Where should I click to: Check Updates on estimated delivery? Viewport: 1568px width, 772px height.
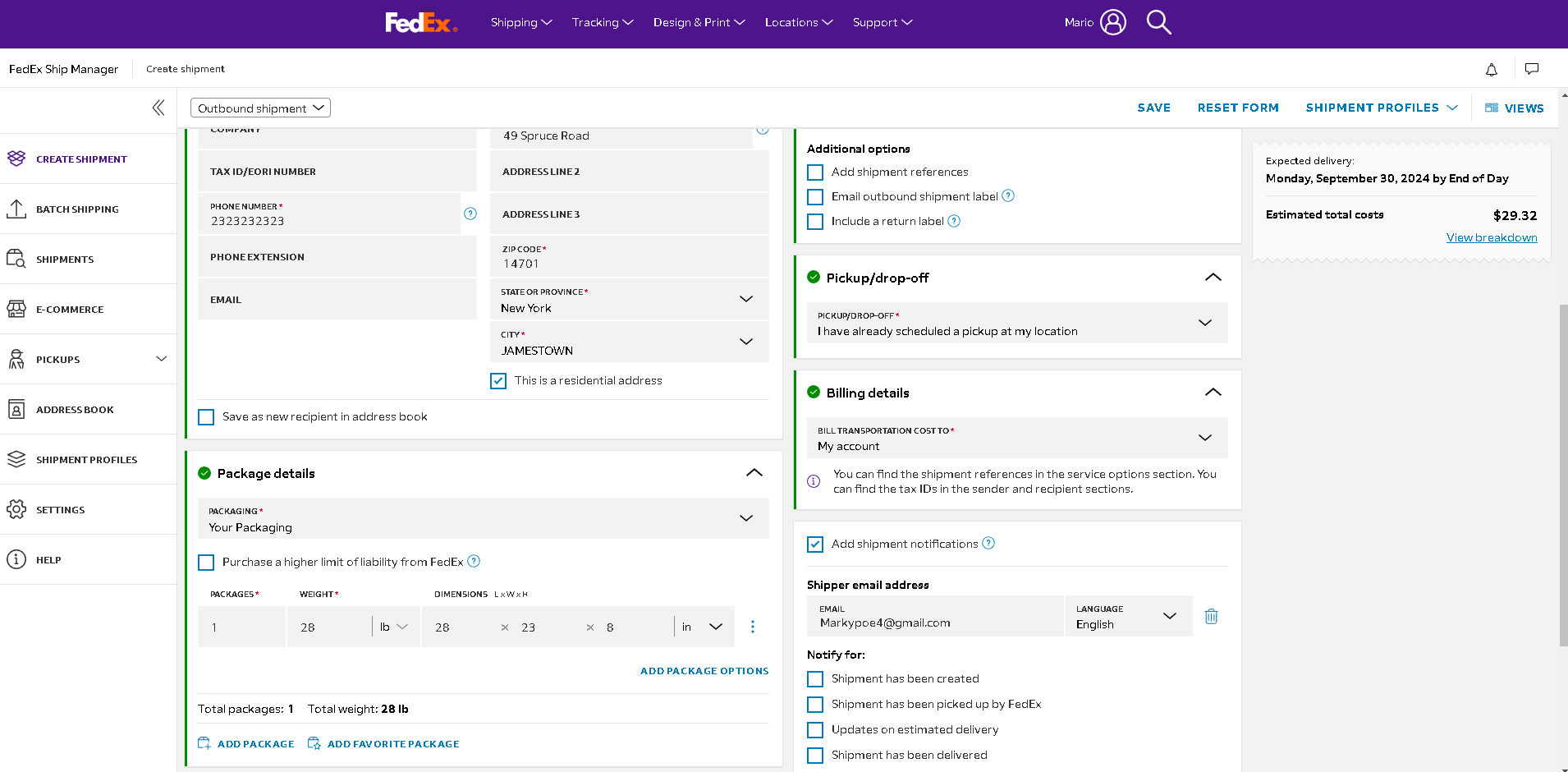pos(815,730)
